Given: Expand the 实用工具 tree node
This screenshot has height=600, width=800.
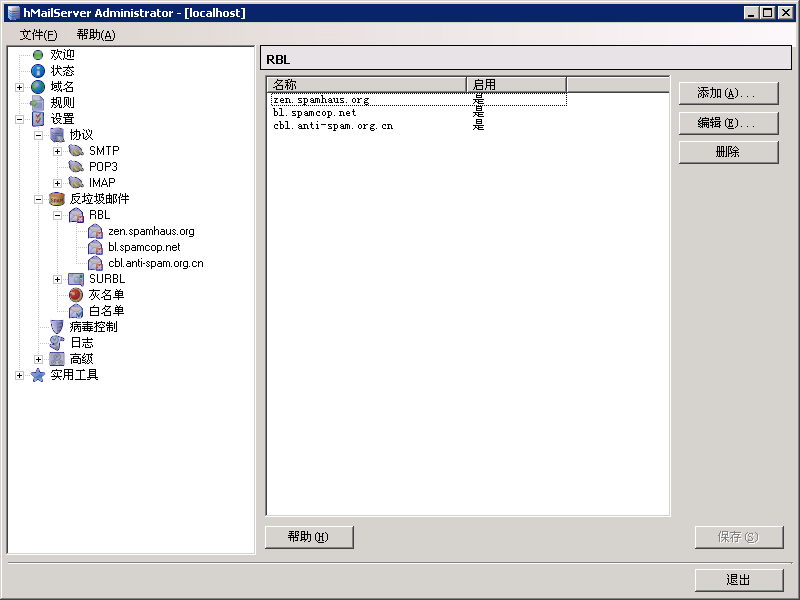Looking at the screenshot, I should [x=19, y=376].
